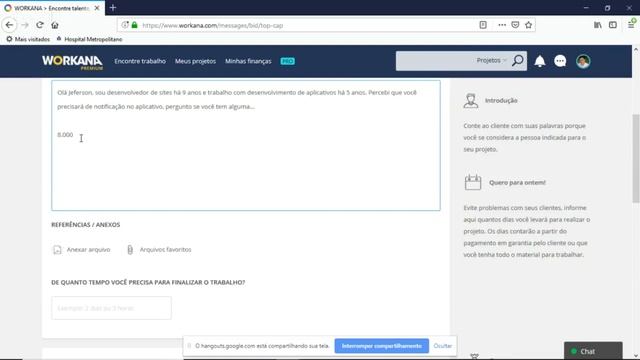Image resolution: width=640 pixels, height=360 pixels.
Task: Open the browser home page icon
Action: point(55,25)
